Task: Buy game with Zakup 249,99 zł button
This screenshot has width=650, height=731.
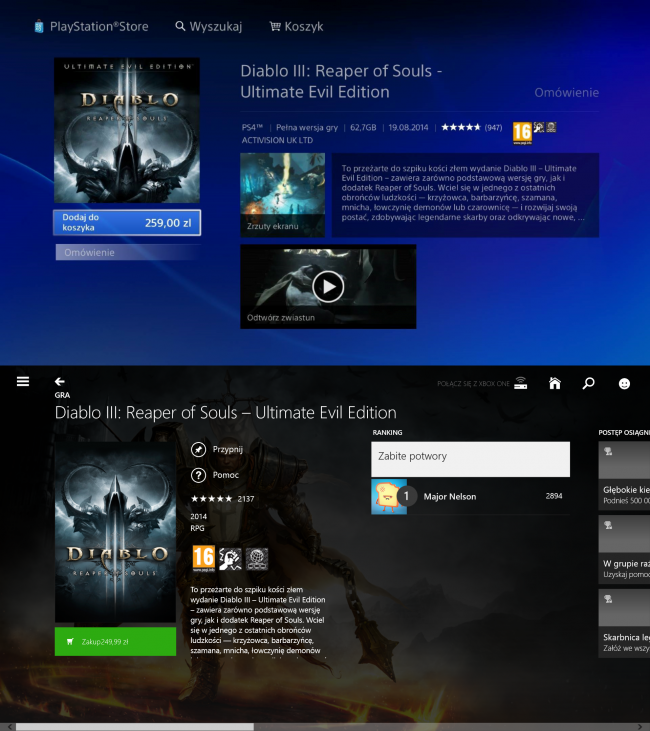Action: click(x=115, y=641)
